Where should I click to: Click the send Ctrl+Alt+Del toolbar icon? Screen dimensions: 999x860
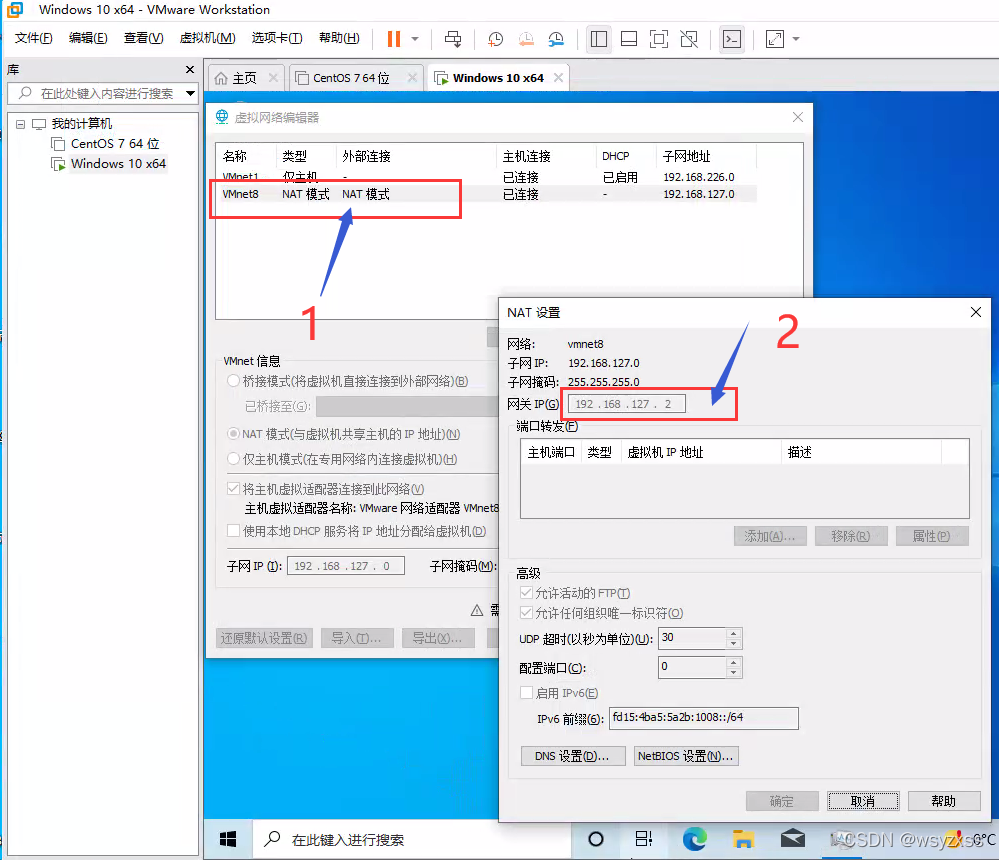point(453,39)
